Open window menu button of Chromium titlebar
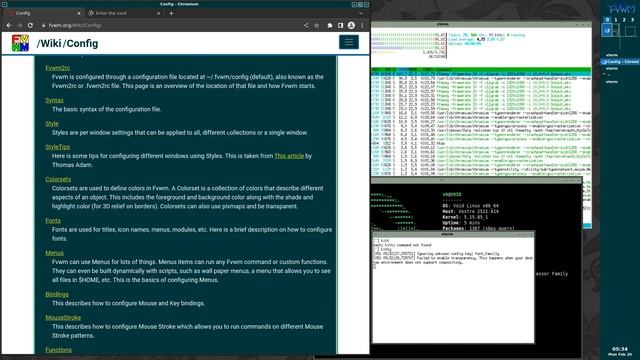Image resolution: width=640 pixels, height=360 pixels. (x=4, y=4)
